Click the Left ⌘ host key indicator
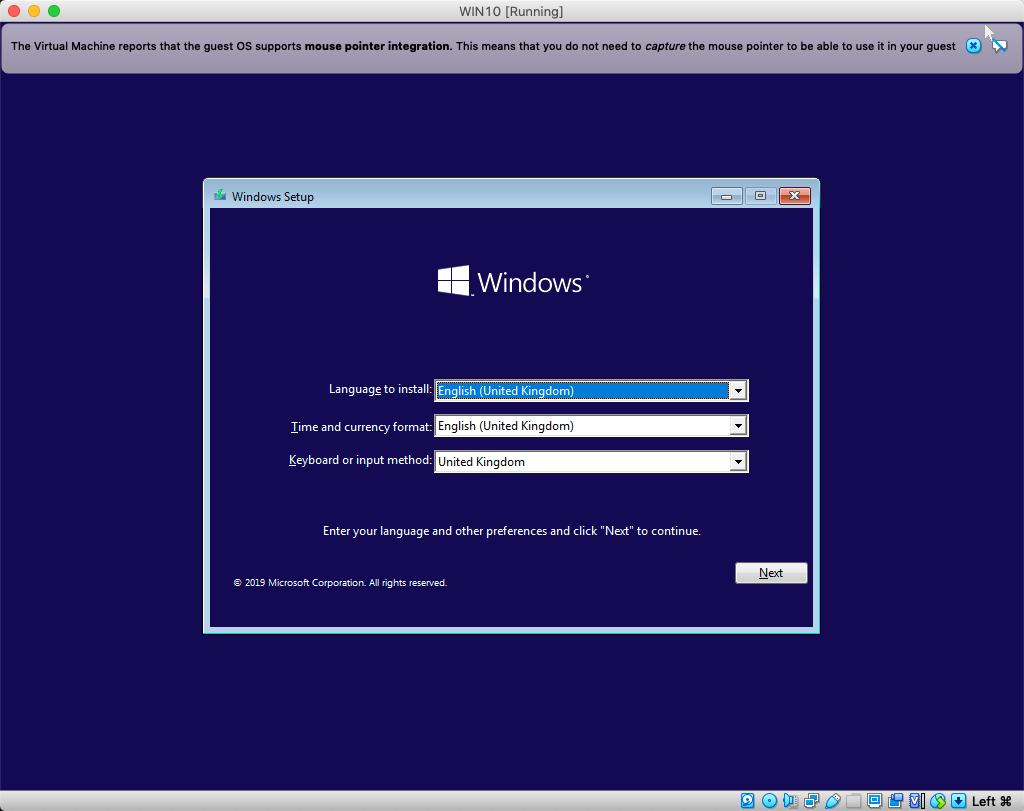 tap(991, 801)
